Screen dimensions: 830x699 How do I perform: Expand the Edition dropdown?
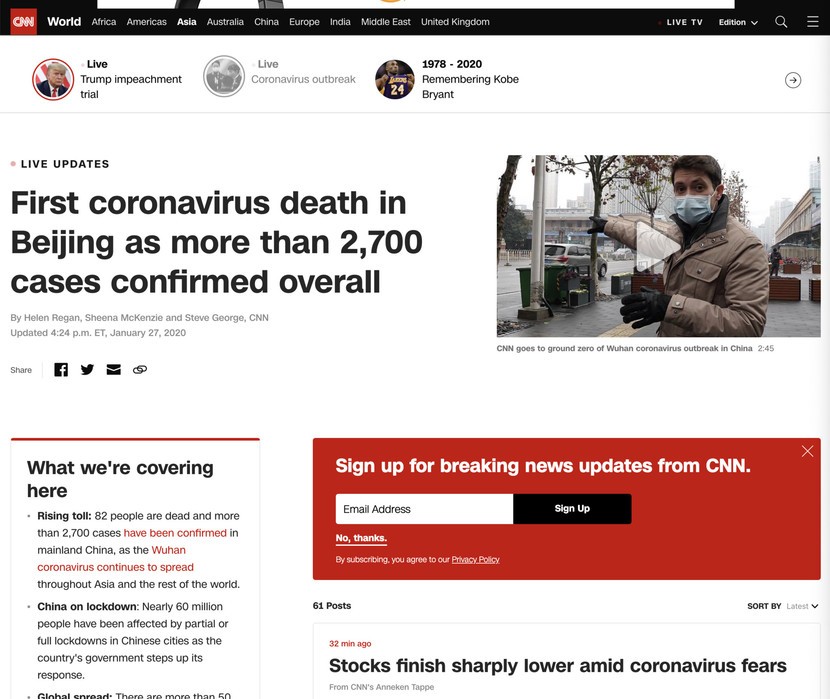click(738, 22)
